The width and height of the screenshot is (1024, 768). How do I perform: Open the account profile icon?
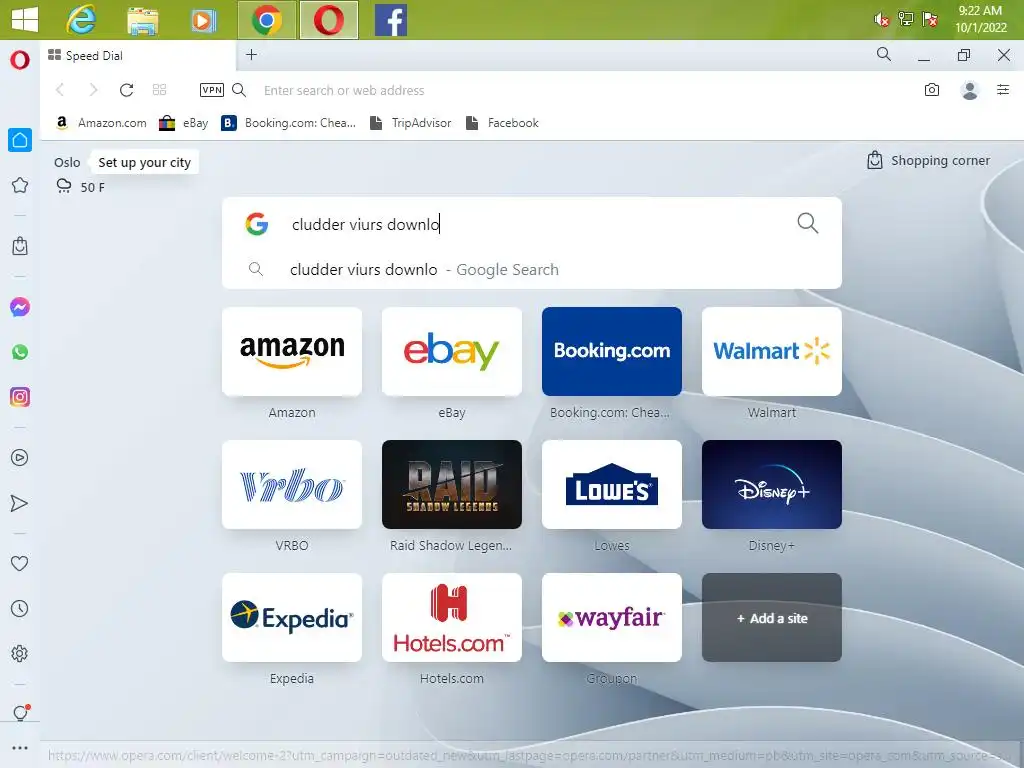(970, 90)
